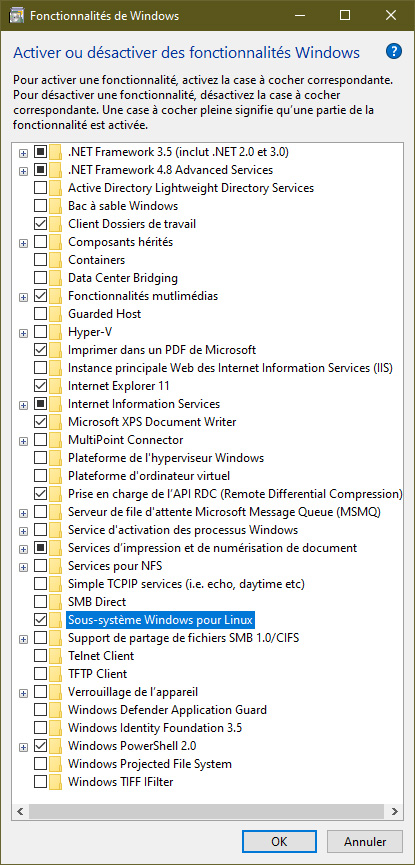The height and width of the screenshot is (865, 415).
Task: Expand Services pour NFS node
Action: click(23, 567)
